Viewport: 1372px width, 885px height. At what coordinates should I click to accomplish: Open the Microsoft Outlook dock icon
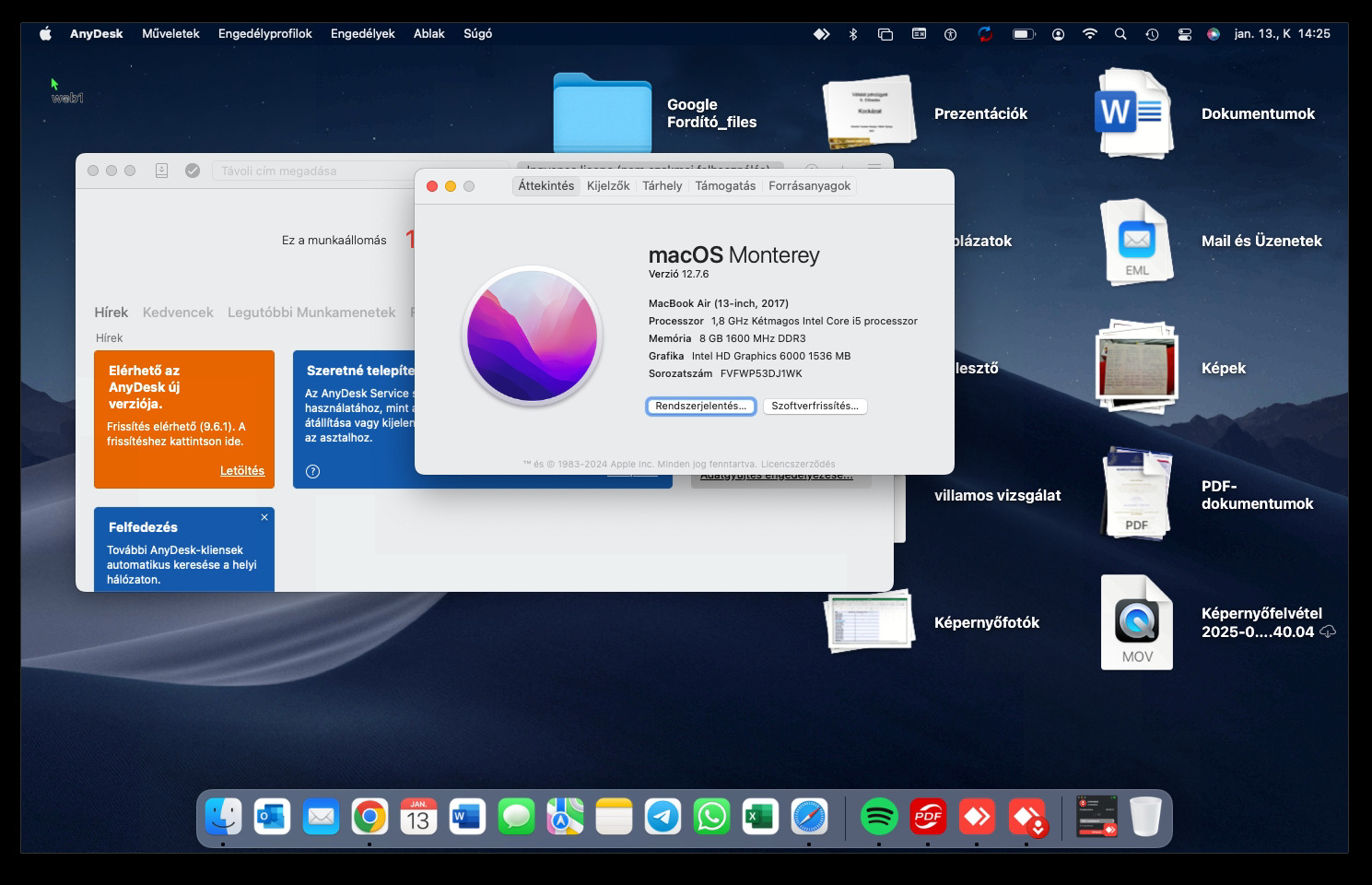(x=272, y=817)
